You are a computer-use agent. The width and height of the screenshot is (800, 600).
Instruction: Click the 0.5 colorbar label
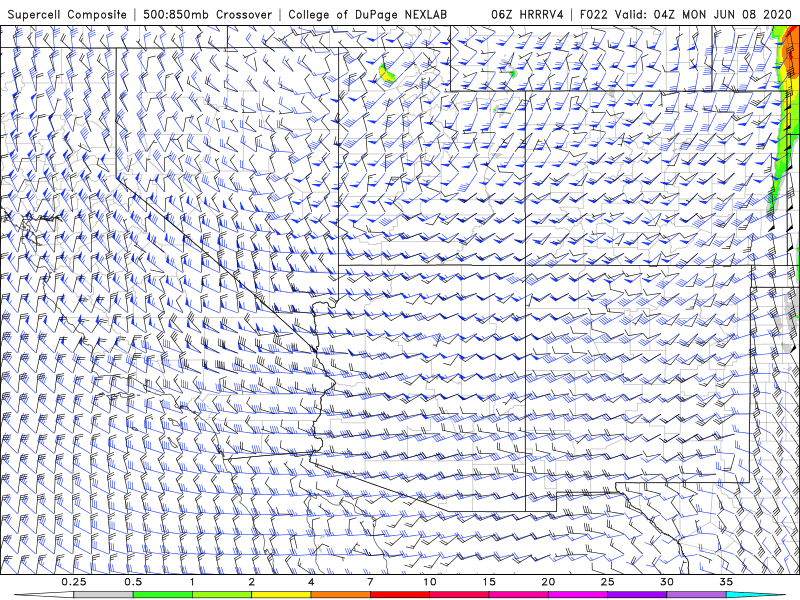tap(133, 582)
